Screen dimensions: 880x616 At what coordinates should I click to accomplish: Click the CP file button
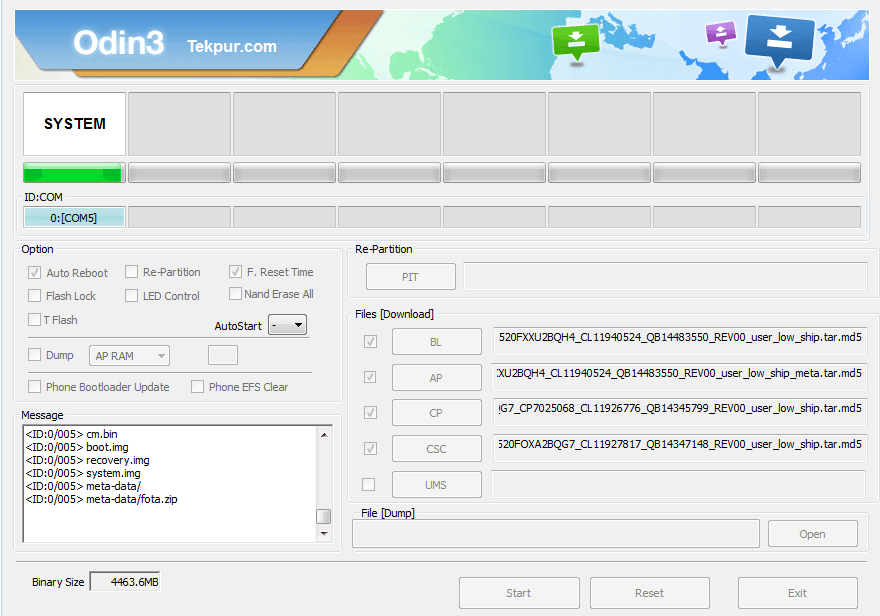(x=437, y=413)
